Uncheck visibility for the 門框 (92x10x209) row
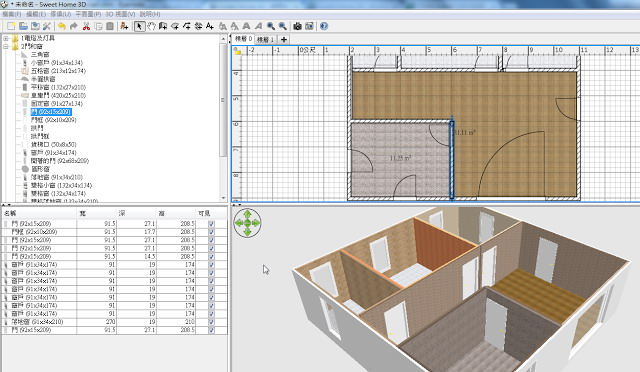The height and width of the screenshot is (372, 640). point(211,232)
